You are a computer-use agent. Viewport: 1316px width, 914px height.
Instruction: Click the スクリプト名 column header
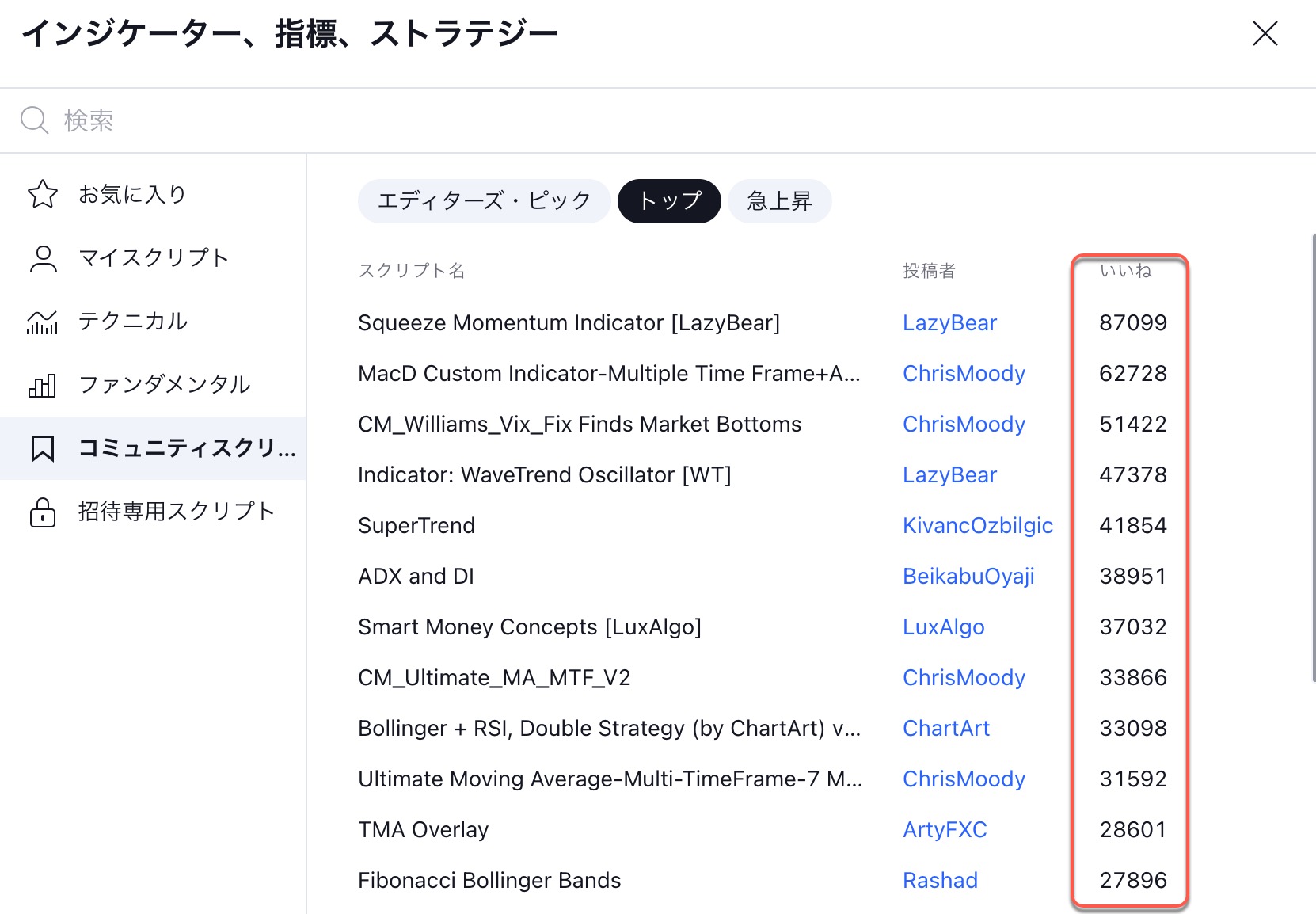pos(411,271)
